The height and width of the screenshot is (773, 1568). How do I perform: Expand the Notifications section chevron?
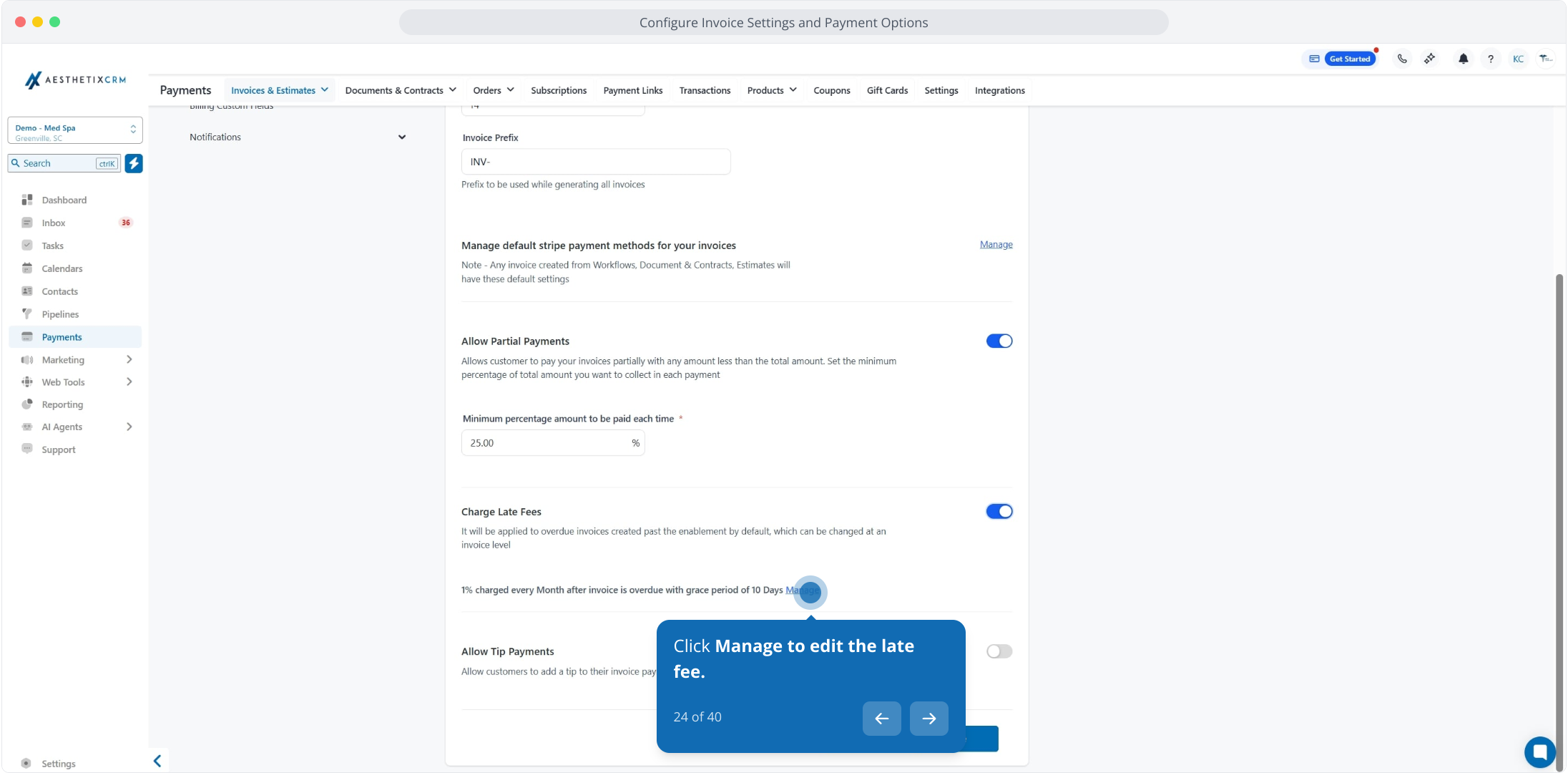click(402, 137)
